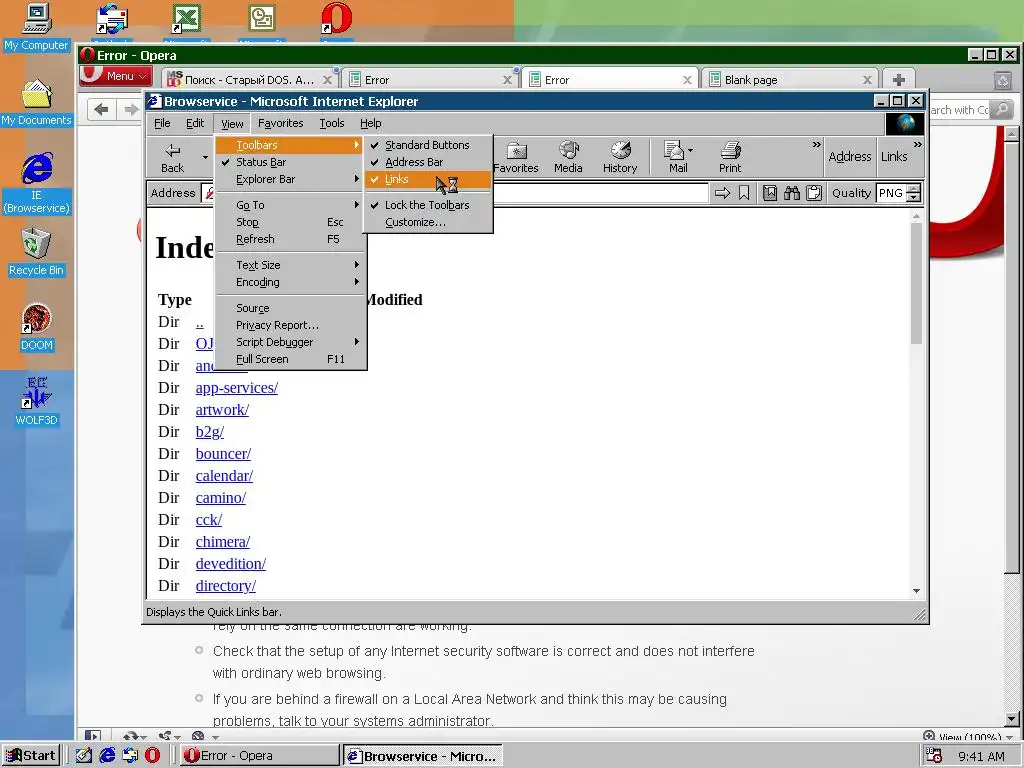Open the Edit menu
The image size is (1024, 768).
point(195,123)
